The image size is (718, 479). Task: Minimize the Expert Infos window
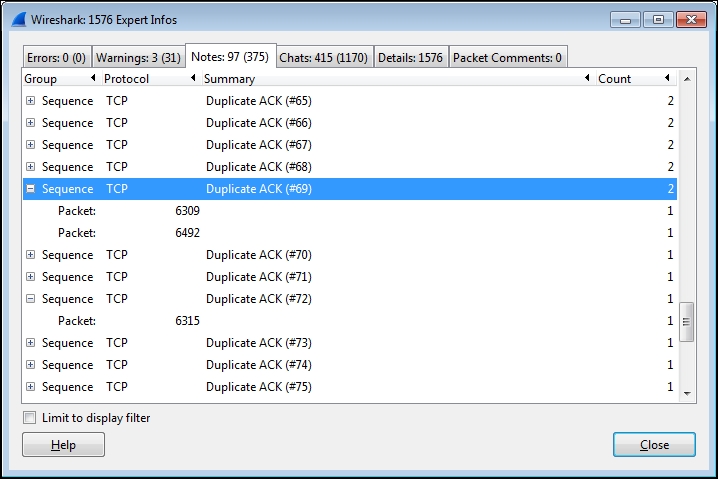tap(625, 20)
